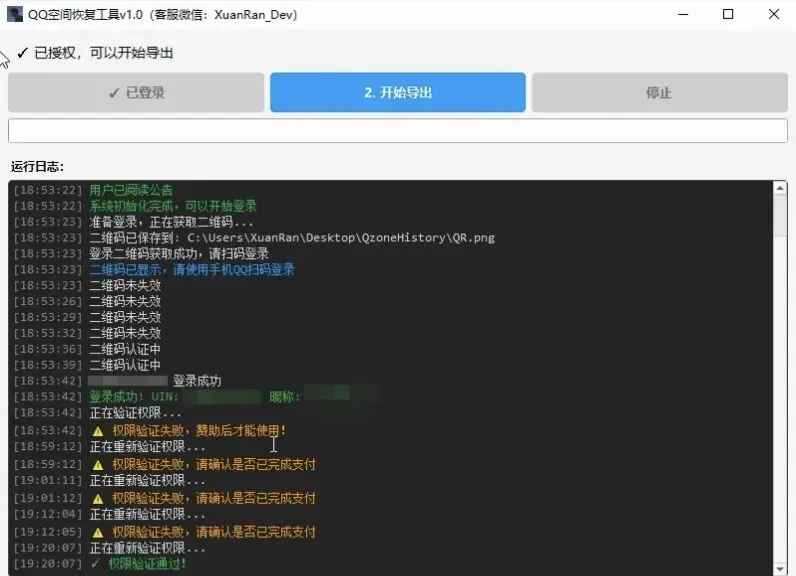Click warning icon on 19:12:05 line

click(x=98, y=533)
